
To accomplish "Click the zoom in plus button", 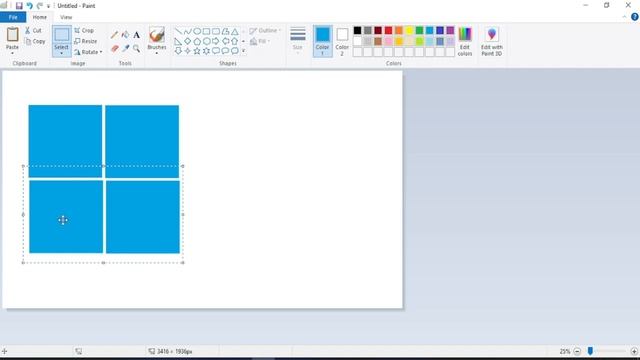I will pyautogui.click(x=634, y=351).
